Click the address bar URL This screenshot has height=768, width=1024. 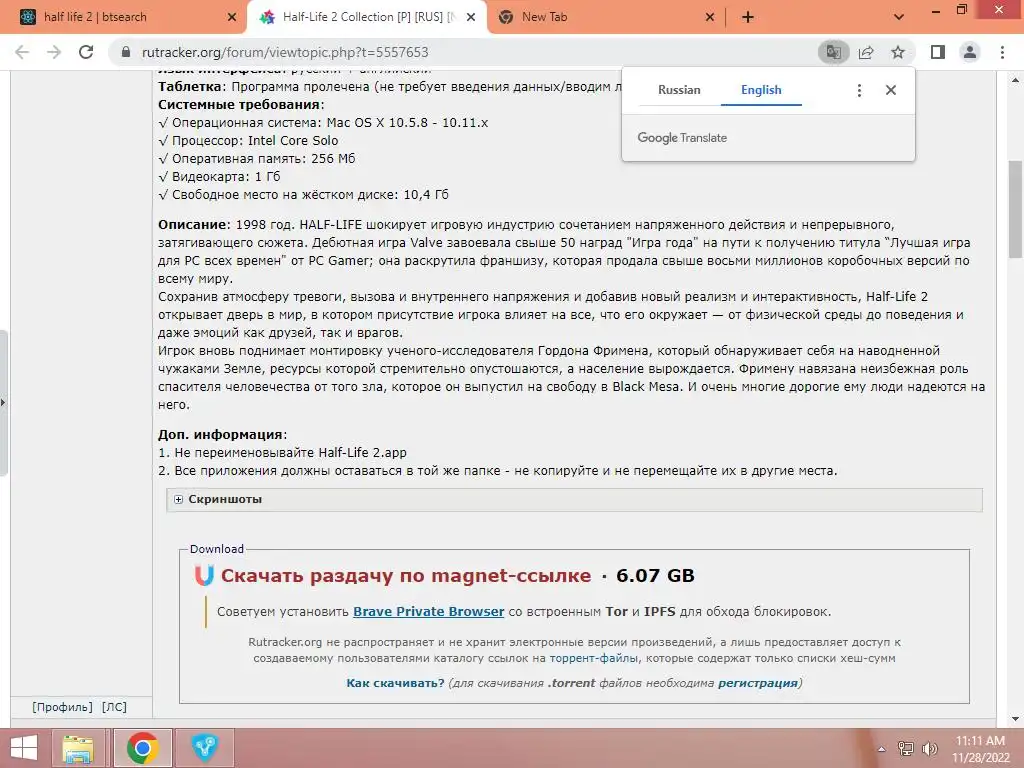pos(285,52)
